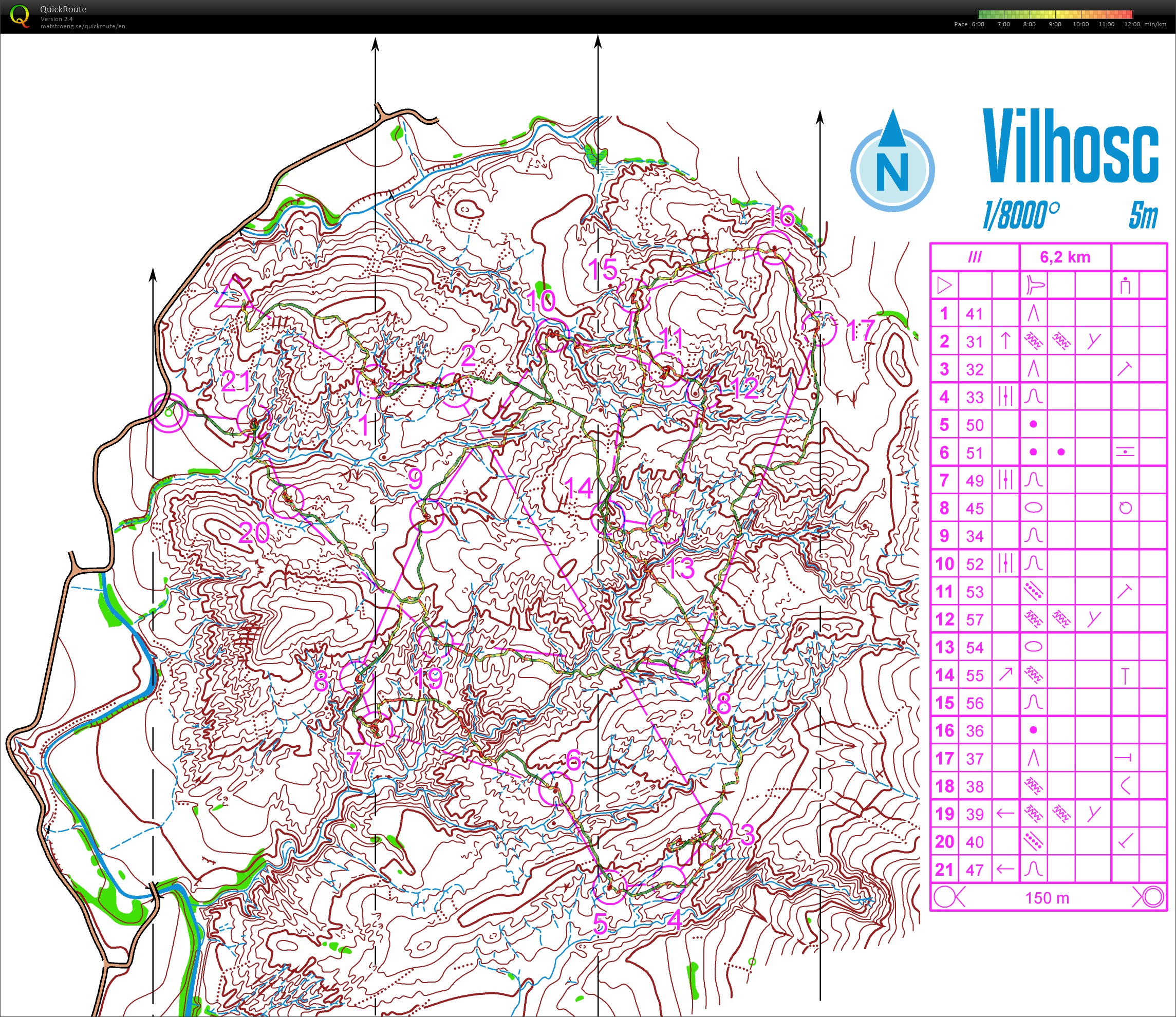Screen dimensions: 1176x1017
Task: Click the up arrow in row 2
Action: pyautogui.click(x=1005, y=341)
